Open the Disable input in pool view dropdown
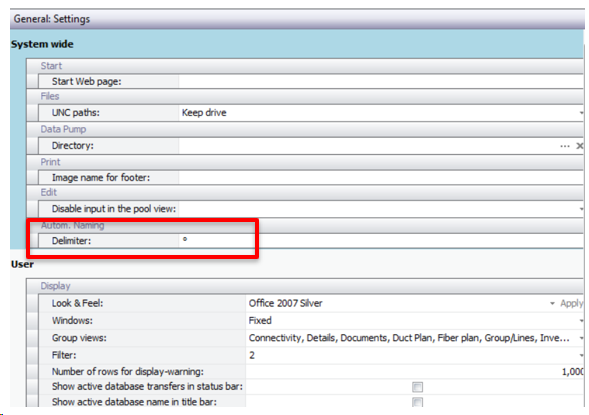The width and height of the screenshot is (589, 415). 581,209
